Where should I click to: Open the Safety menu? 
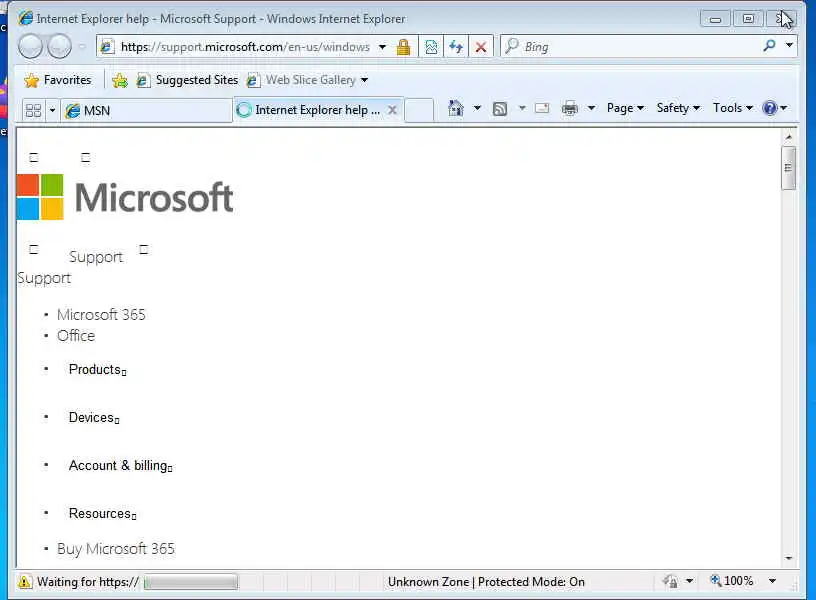(x=678, y=108)
